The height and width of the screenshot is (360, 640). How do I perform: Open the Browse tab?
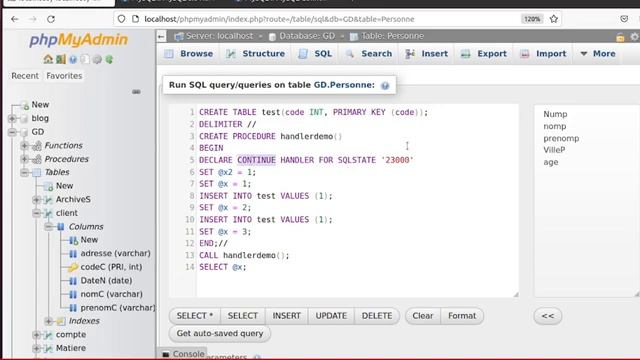[x=189, y=54]
